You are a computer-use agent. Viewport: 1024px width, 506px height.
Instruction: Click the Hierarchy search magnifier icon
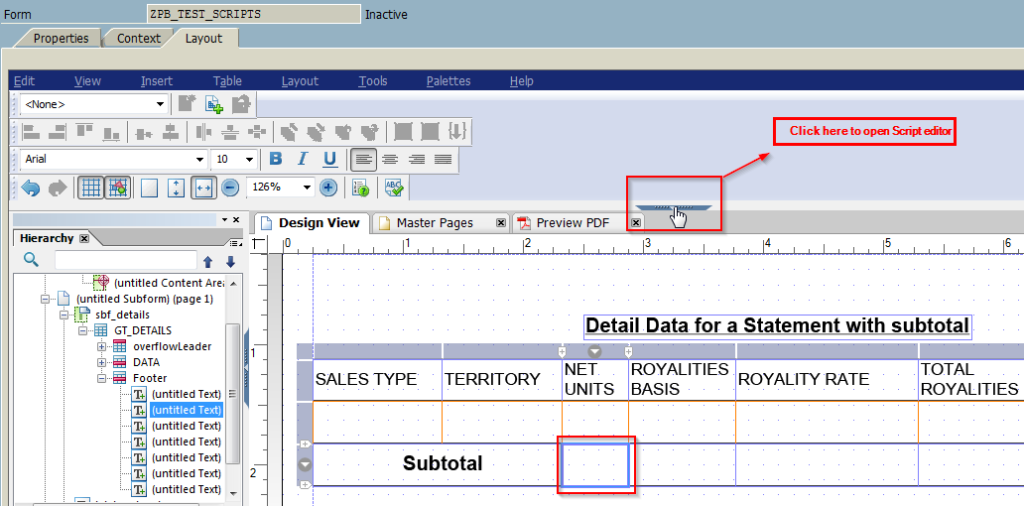point(31,260)
